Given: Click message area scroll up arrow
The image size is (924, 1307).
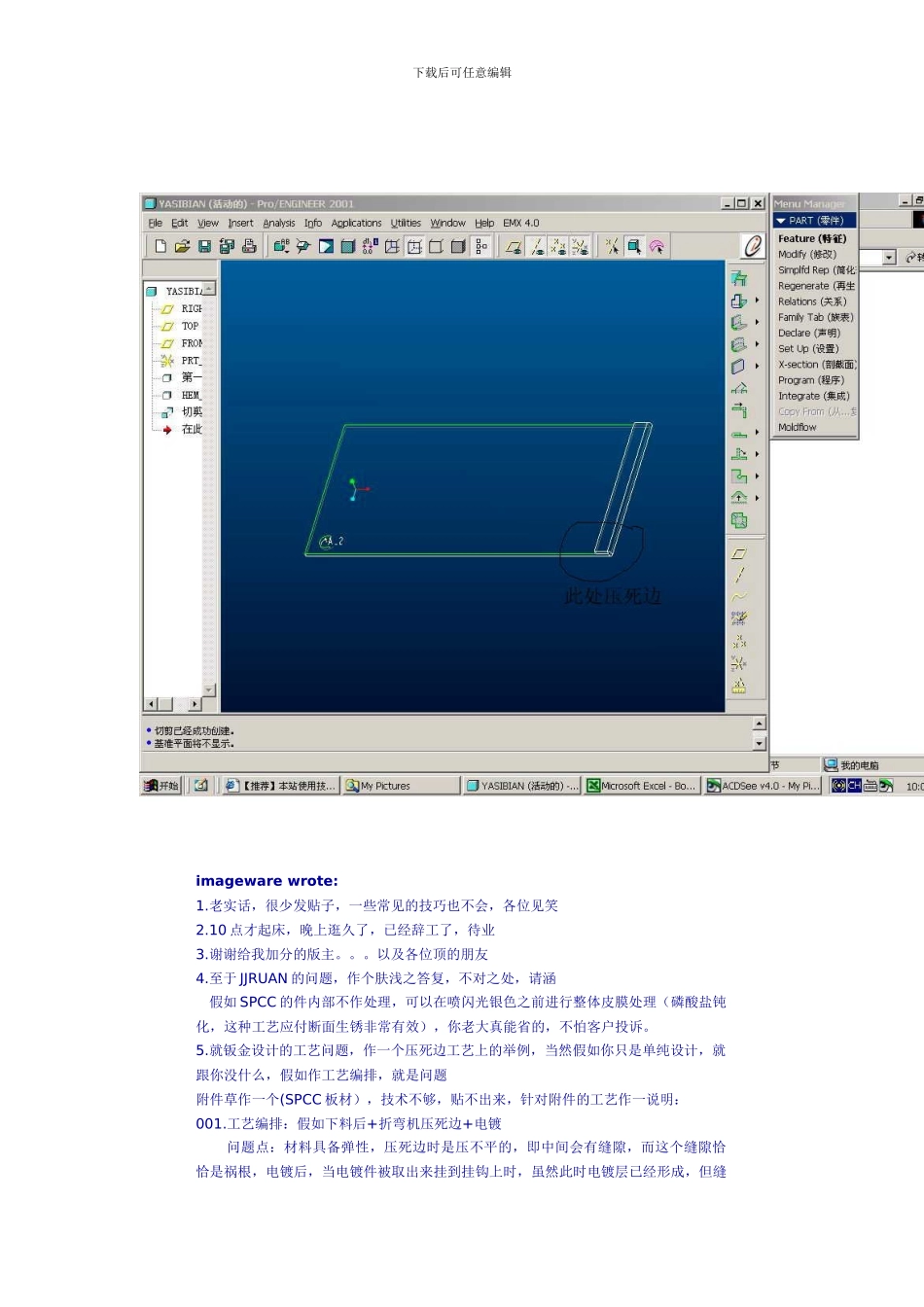Looking at the screenshot, I should pos(760,724).
